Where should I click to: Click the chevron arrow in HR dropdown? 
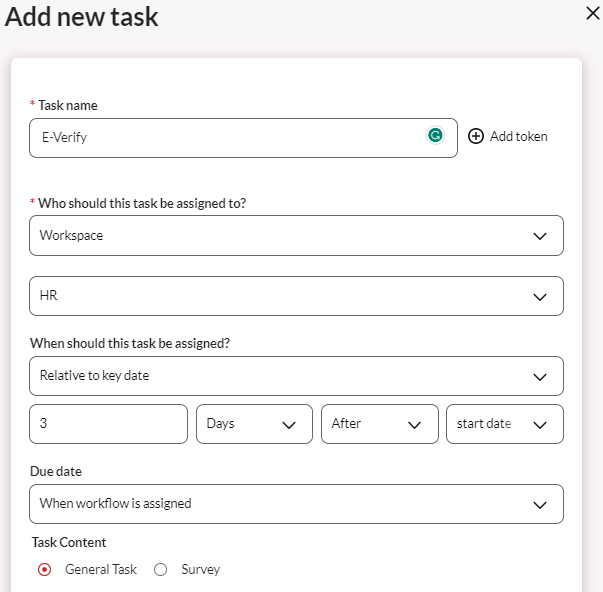(x=540, y=297)
